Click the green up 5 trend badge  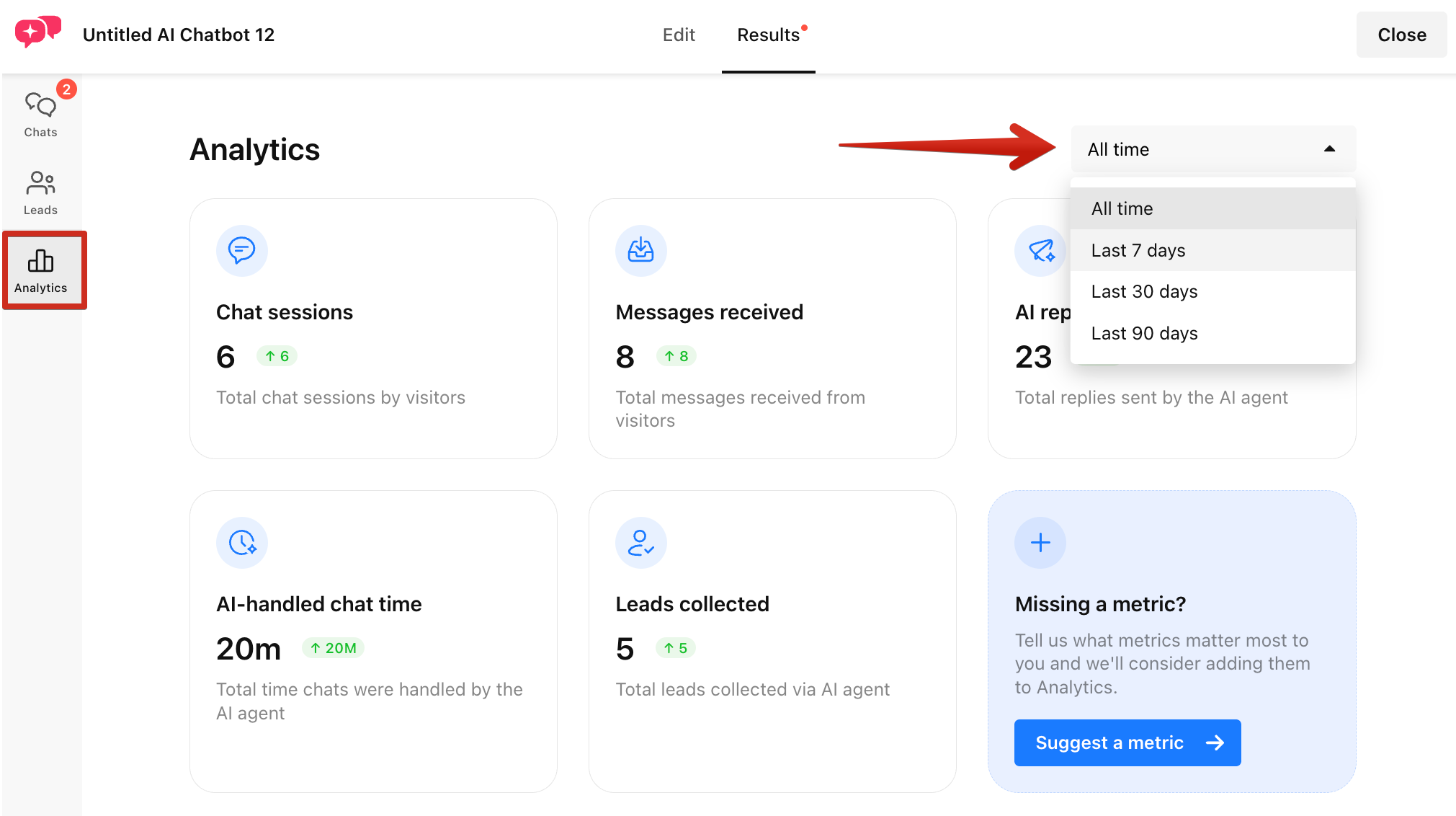[676, 648]
